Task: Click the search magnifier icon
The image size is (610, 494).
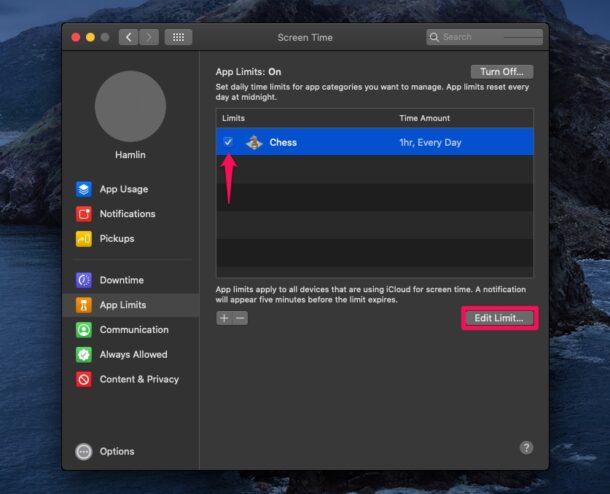Action: 434,37
